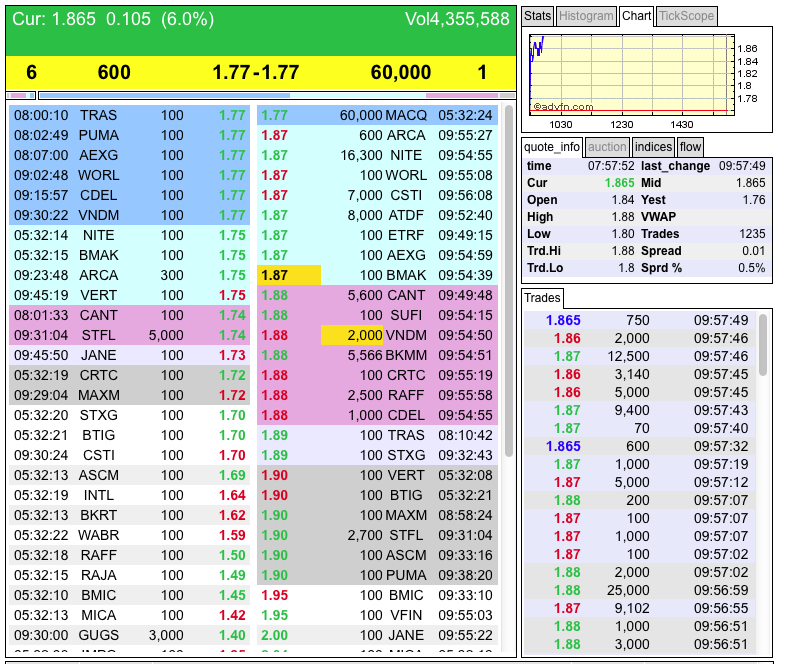Click the JANE bid at 1.73
This screenshot has height=664, width=786.
coord(129,355)
